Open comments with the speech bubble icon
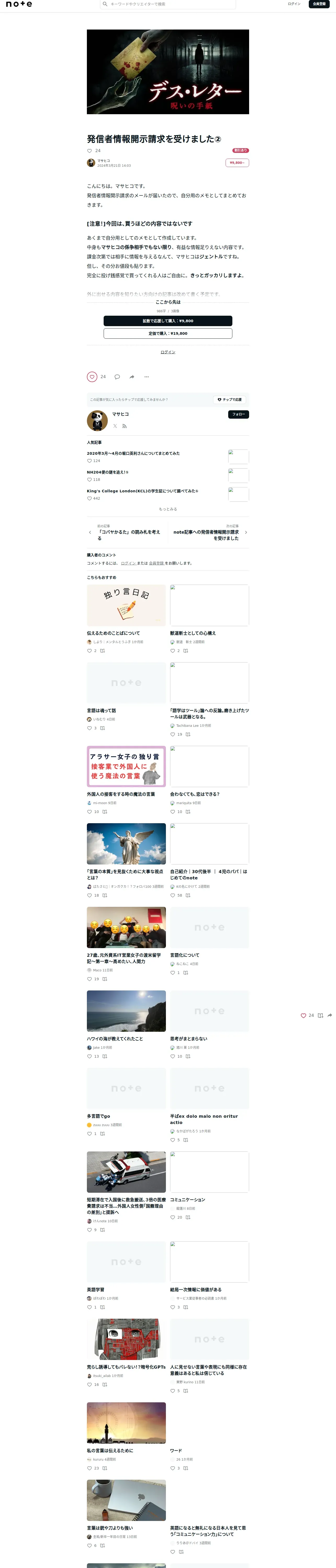 [x=117, y=377]
